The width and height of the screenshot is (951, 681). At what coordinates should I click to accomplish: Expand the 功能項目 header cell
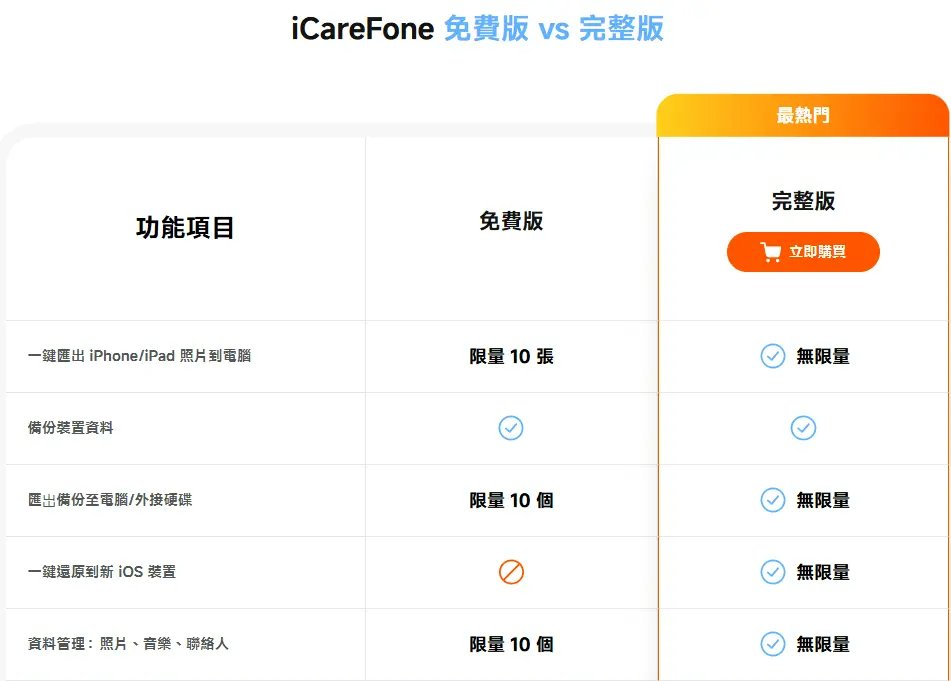184,227
